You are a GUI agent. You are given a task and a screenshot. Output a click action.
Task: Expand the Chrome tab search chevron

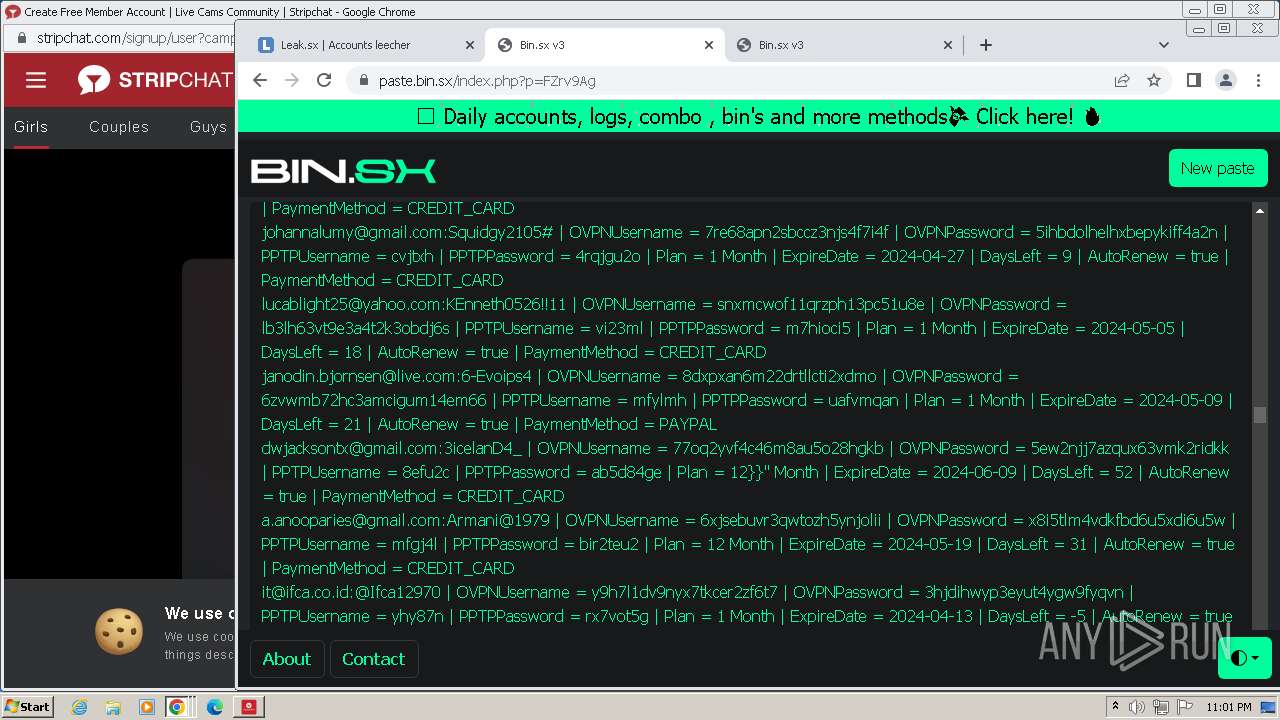pyautogui.click(x=1163, y=45)
